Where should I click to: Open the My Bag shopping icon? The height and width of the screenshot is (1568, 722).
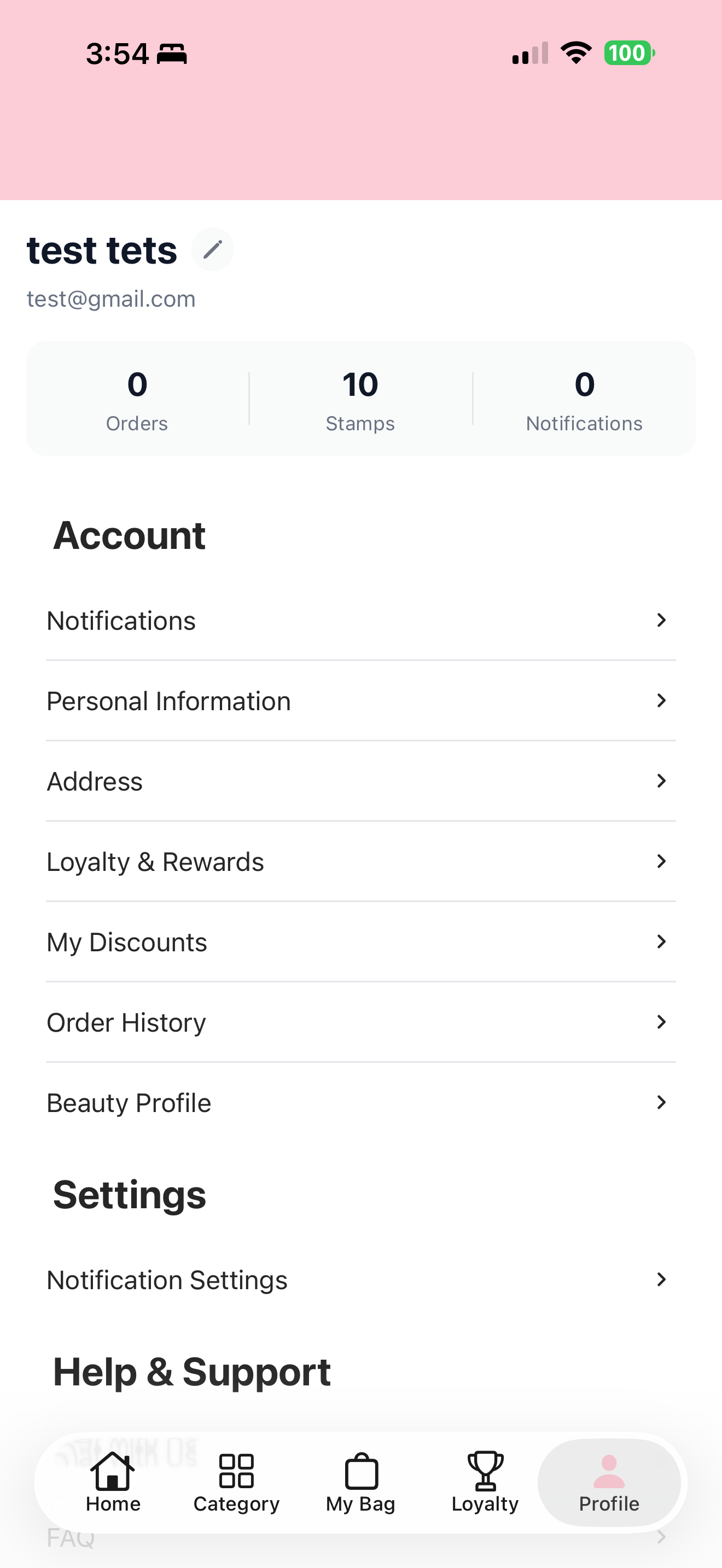click(x=362, y=1471)
